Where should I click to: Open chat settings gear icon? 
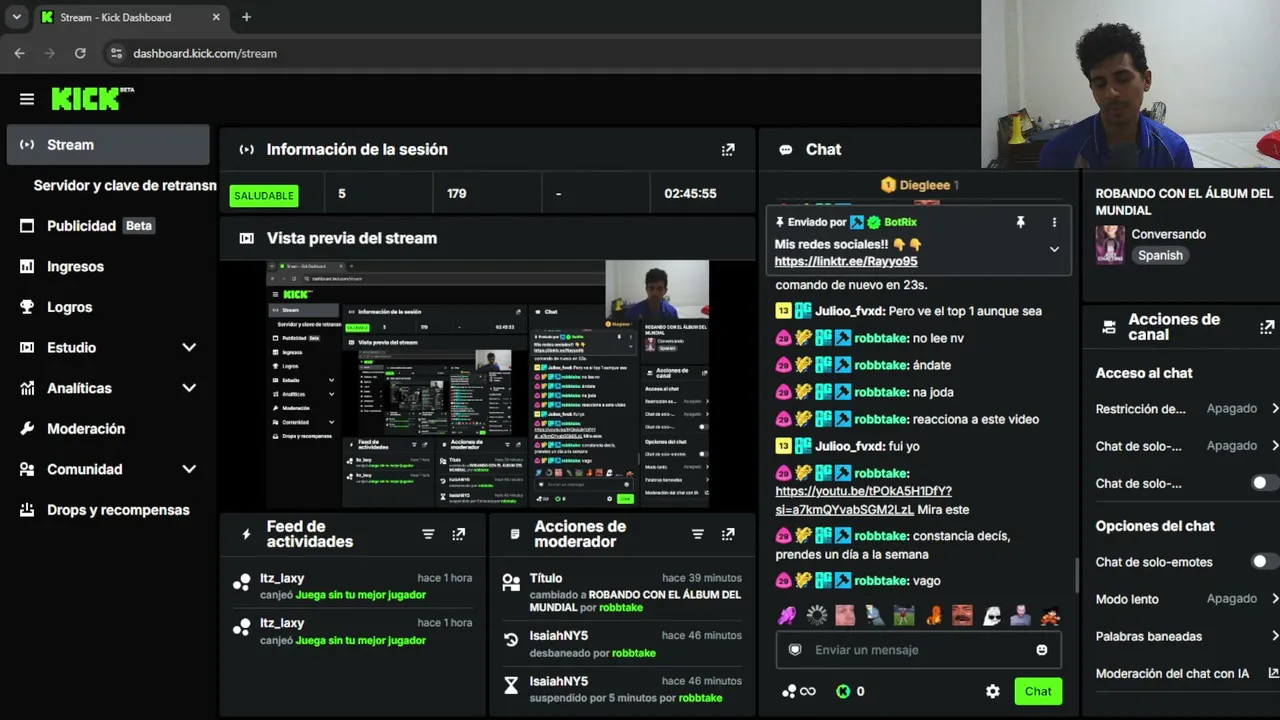[x=993, y=691]
